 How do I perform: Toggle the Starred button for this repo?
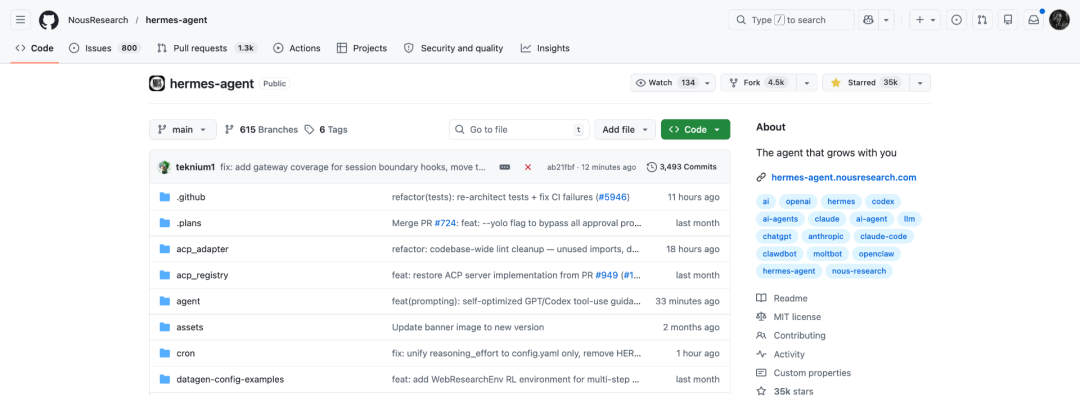click(x=866, y=83)
